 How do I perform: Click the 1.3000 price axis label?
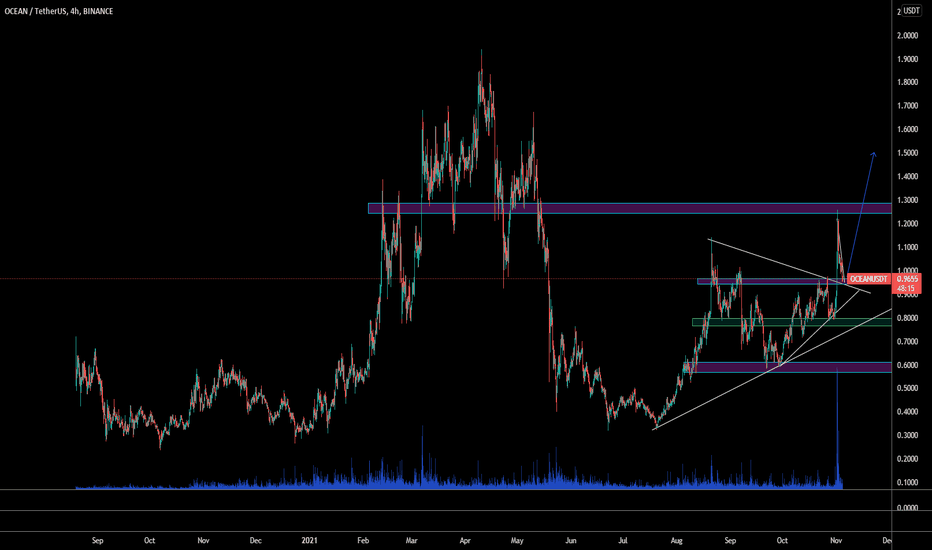click(907, 200)
